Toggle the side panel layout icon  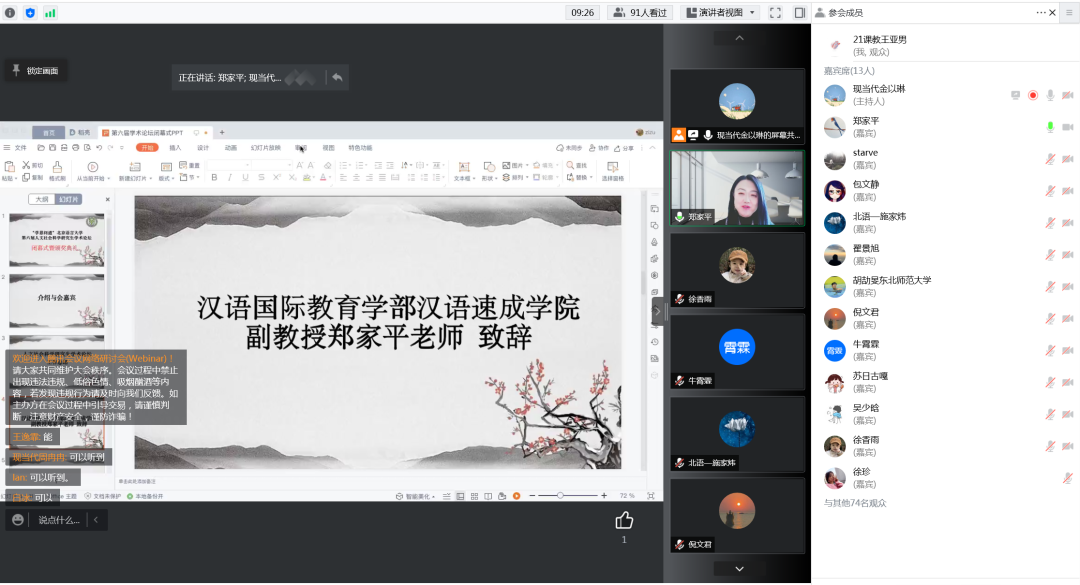(799, 13)
